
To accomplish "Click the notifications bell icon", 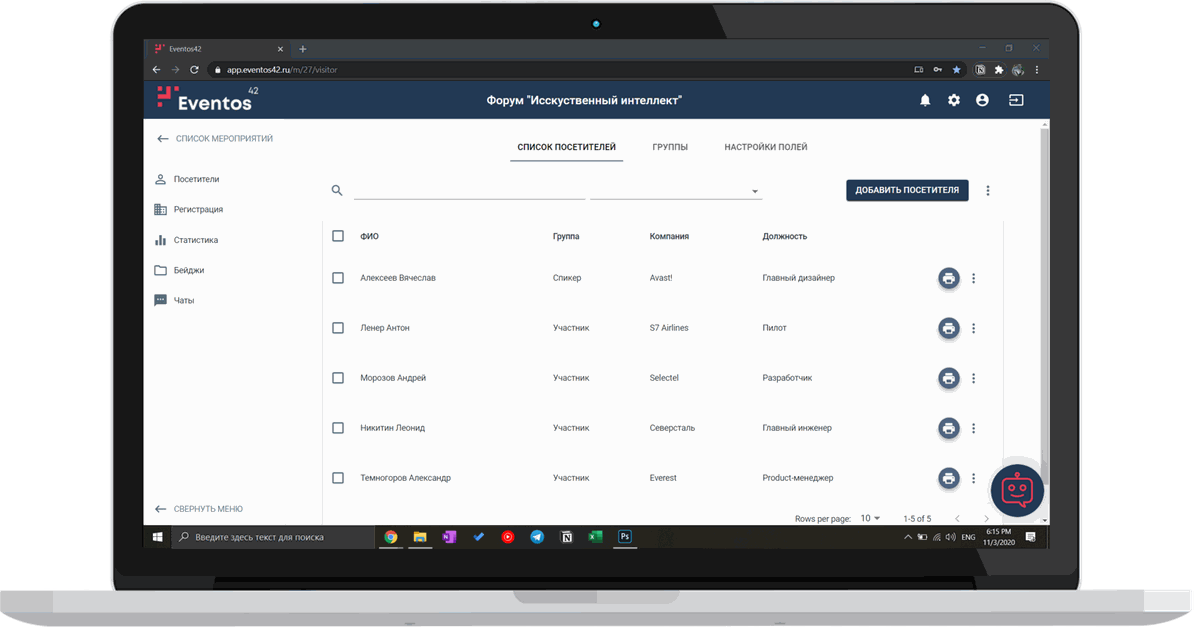I will (925, 100).
